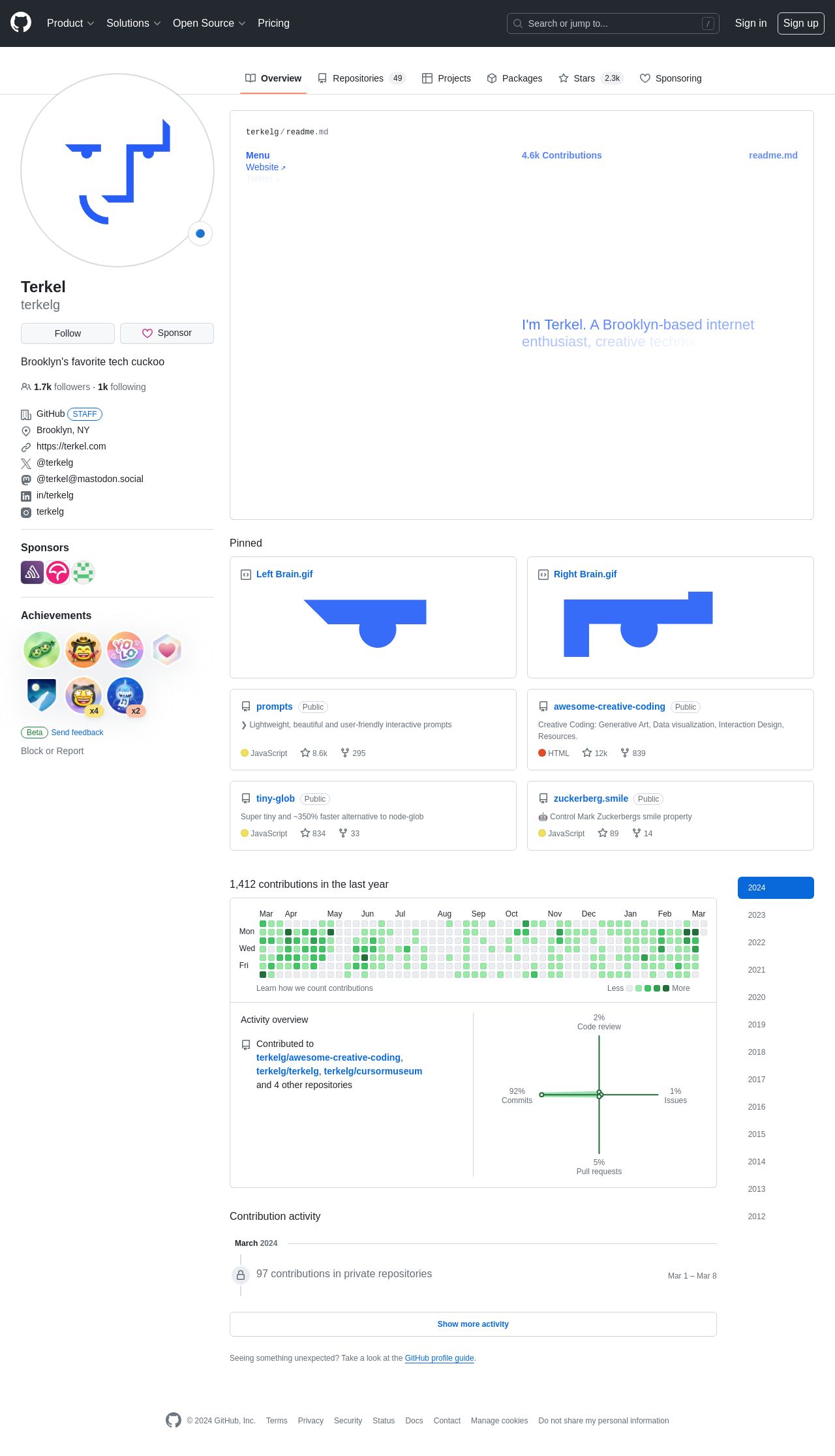The image size is (835, 1456).
Task: Follow the user Terkel
Action: pos(68,333)
